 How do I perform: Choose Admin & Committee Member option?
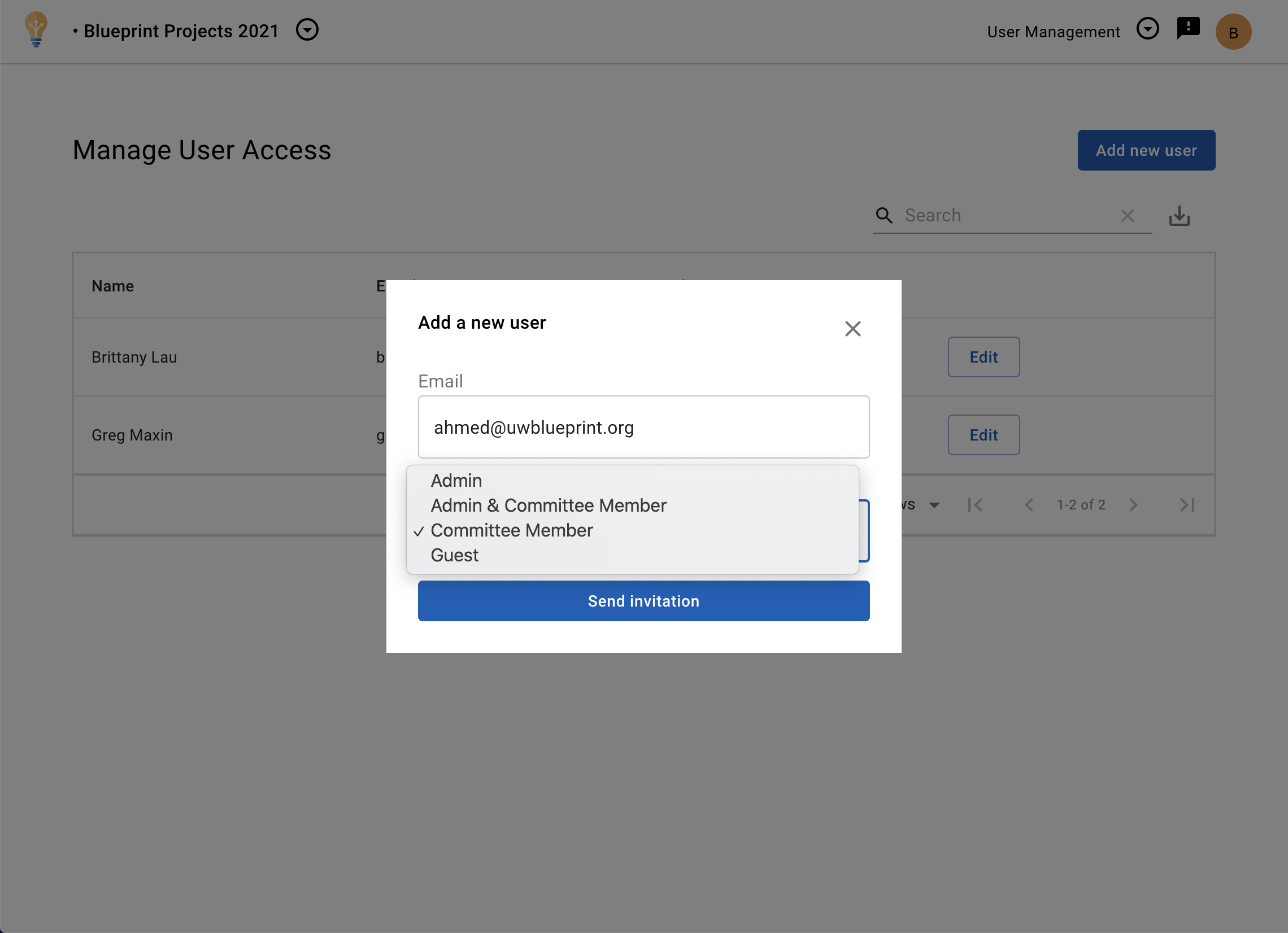(548, 505)
